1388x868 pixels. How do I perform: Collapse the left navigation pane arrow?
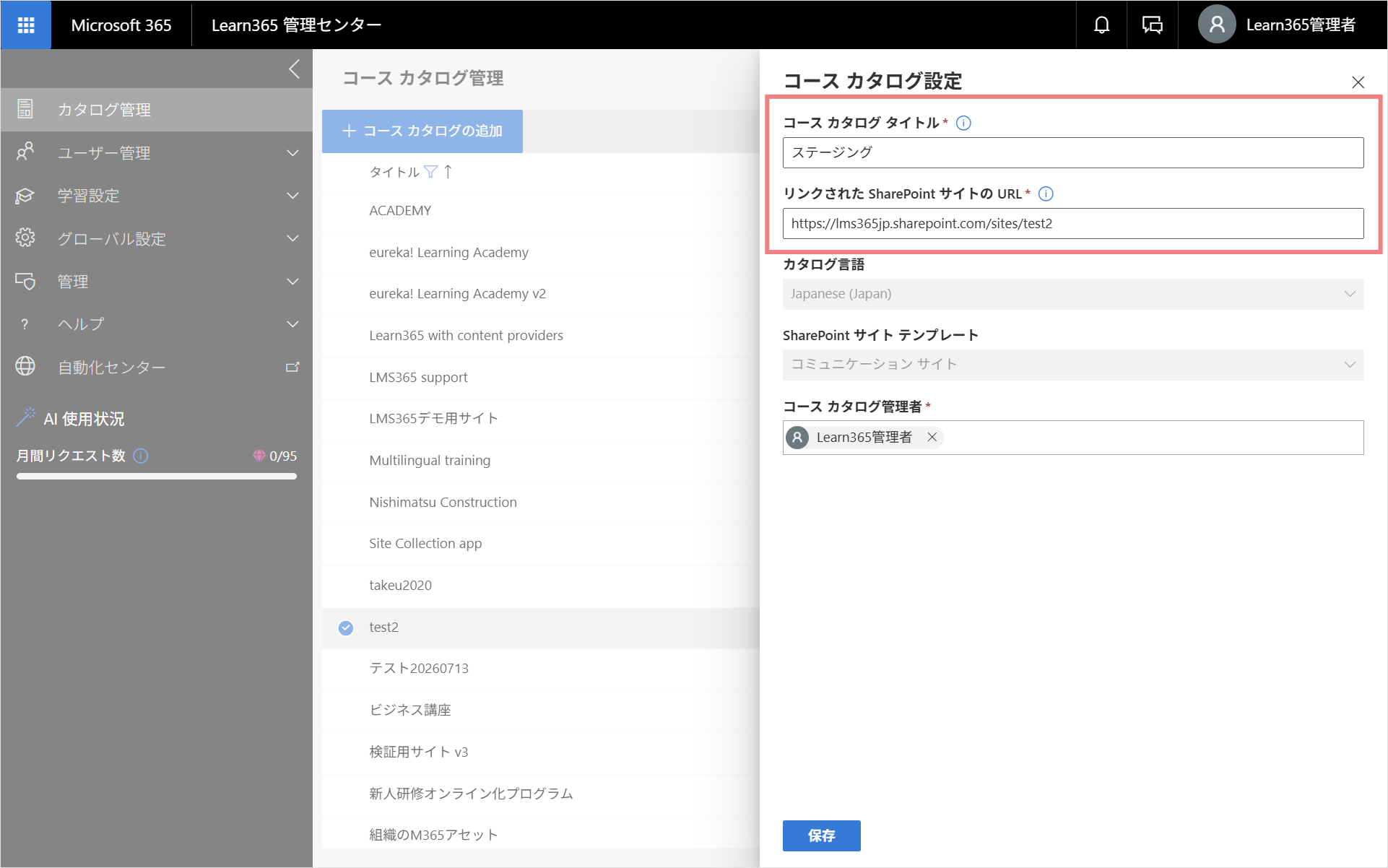point(294,69)
